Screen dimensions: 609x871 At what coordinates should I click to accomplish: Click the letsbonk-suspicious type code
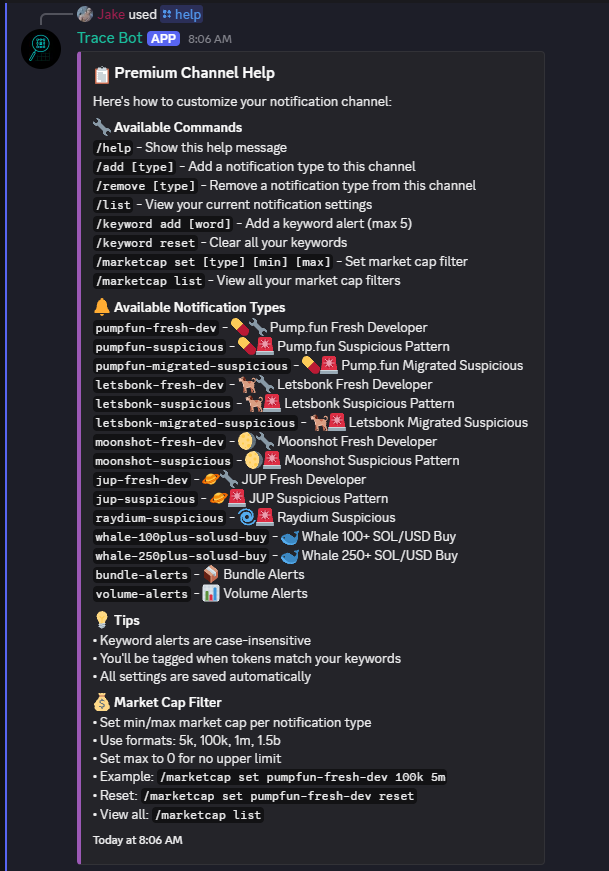(163, 404)
